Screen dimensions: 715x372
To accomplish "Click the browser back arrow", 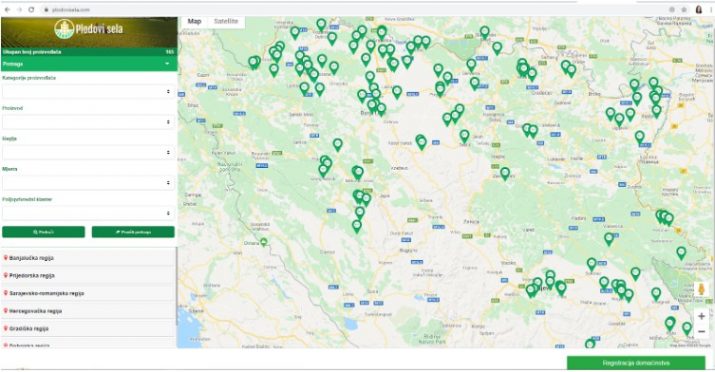I will (7, 10).
